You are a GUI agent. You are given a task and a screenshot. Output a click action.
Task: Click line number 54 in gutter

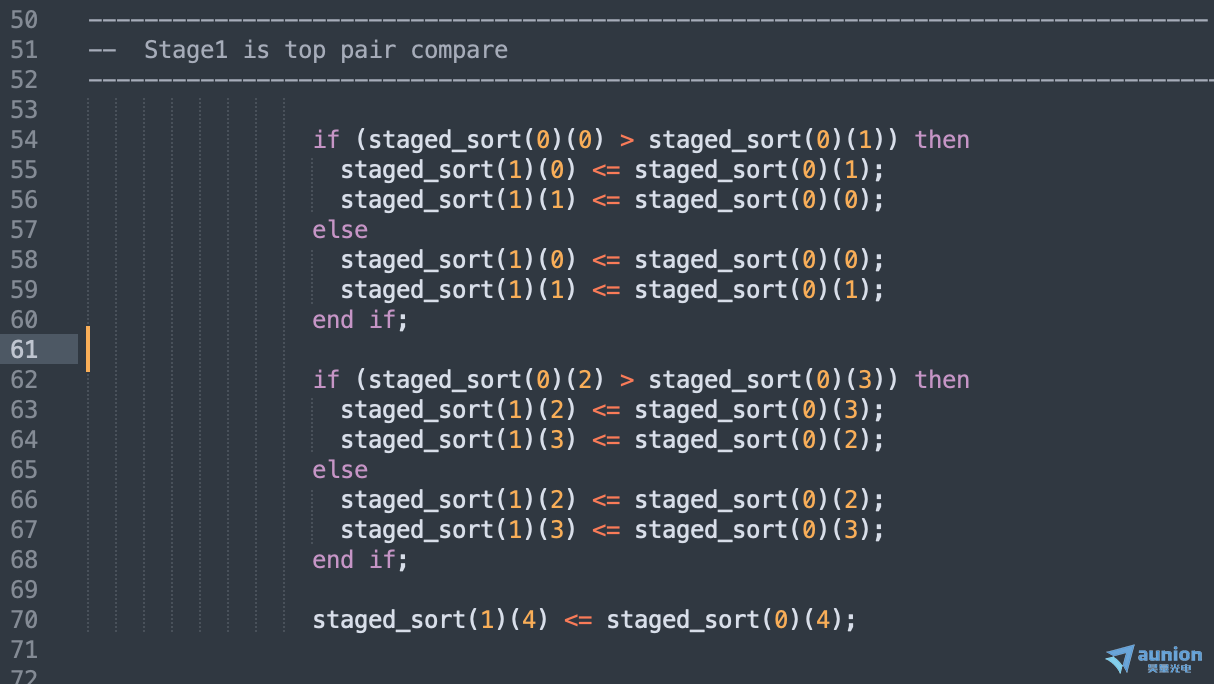[x=24, y=139]
